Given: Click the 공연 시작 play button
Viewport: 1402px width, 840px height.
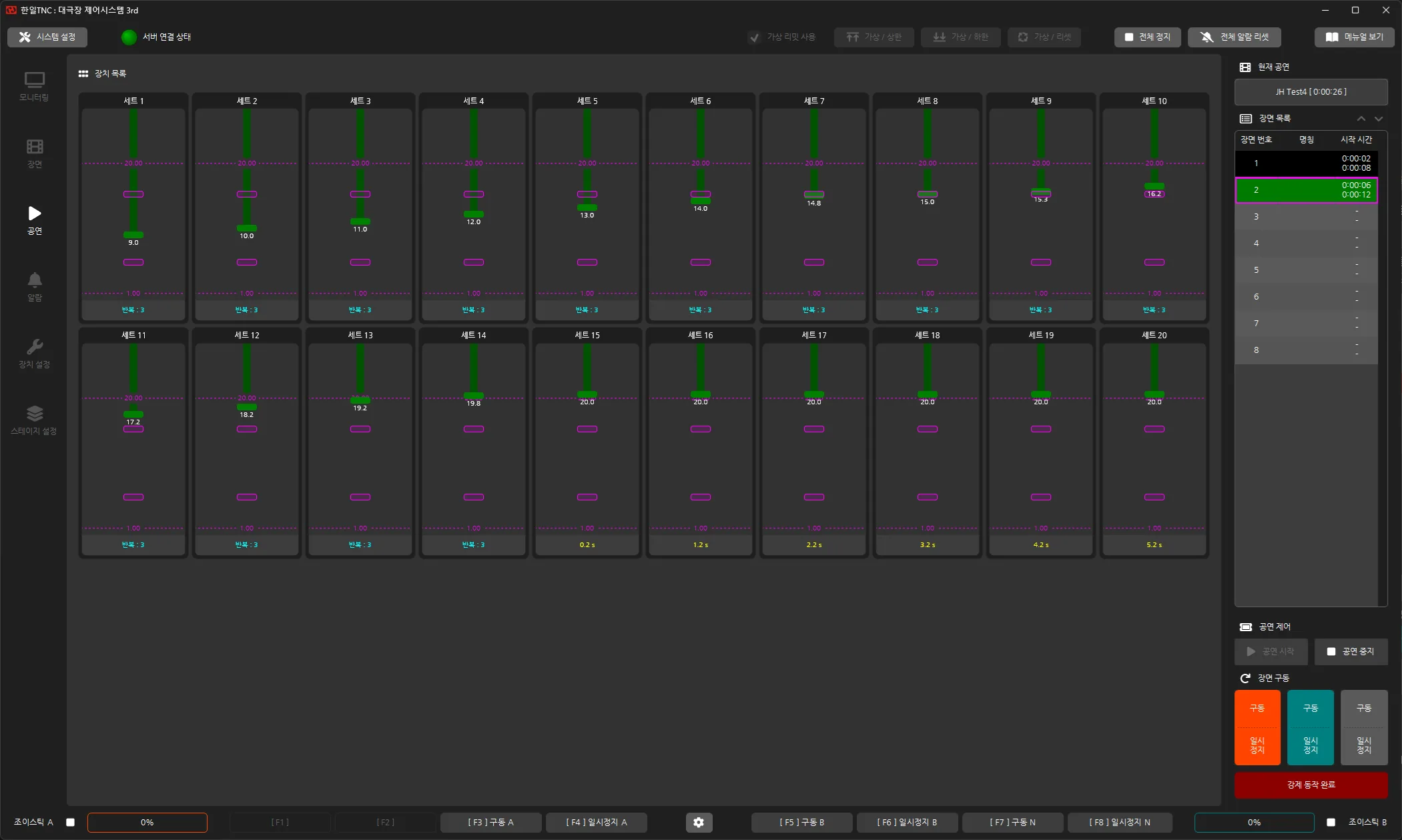Looking at the screenshot, I should click(x=1271, y=652).
